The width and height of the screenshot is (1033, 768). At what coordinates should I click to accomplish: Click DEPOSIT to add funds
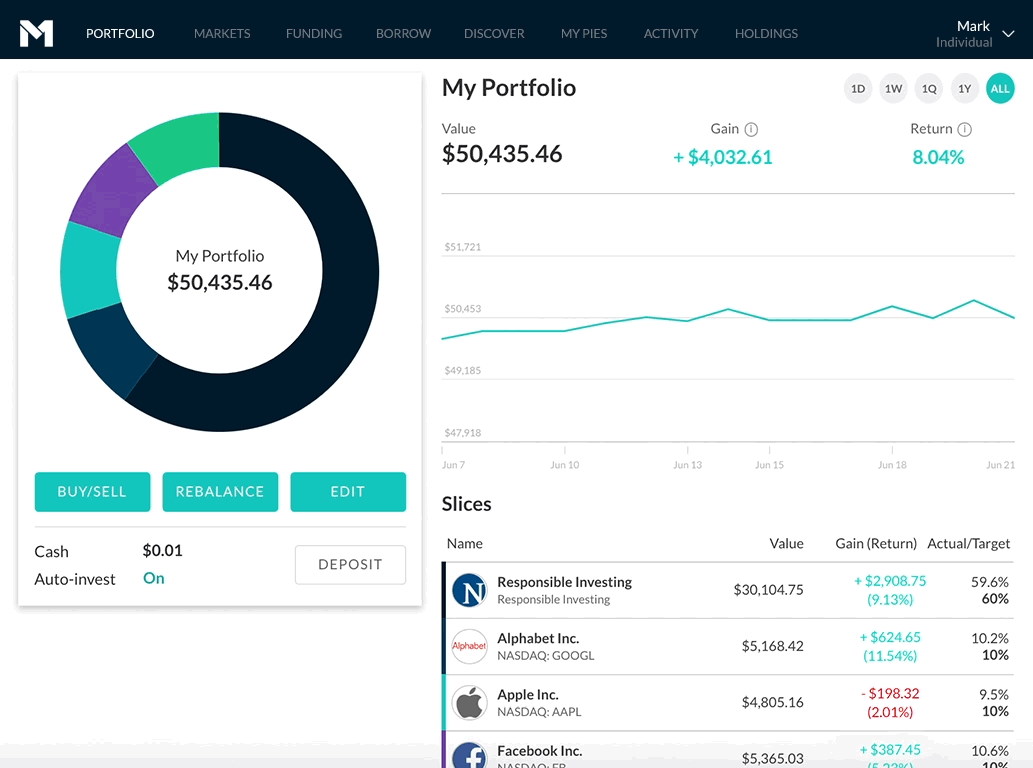click(350, 565)
